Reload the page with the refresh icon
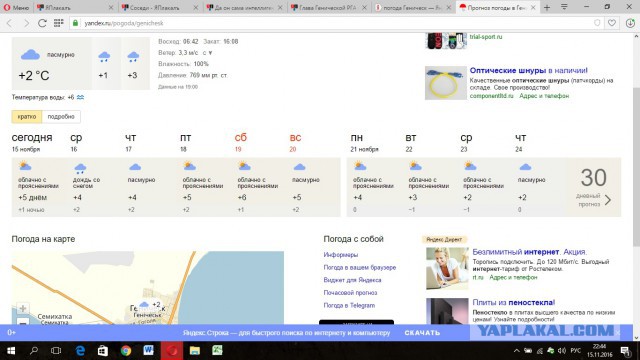This screenshot has width=640, height=360. (x=42, y=23)
